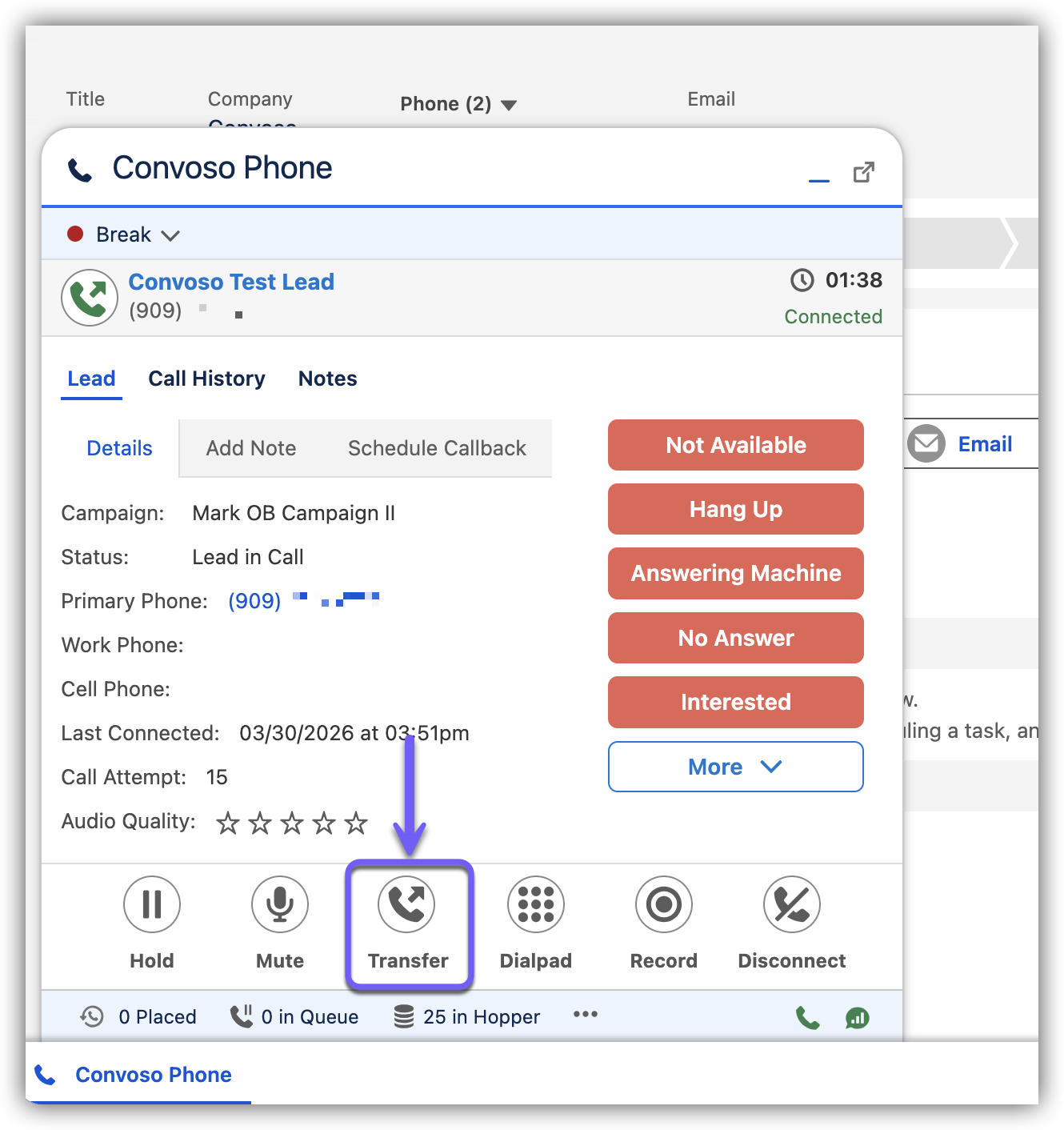Open the Convoso Test Lead link
This screenshot has height=1130, width=1064.
[231, 282]
